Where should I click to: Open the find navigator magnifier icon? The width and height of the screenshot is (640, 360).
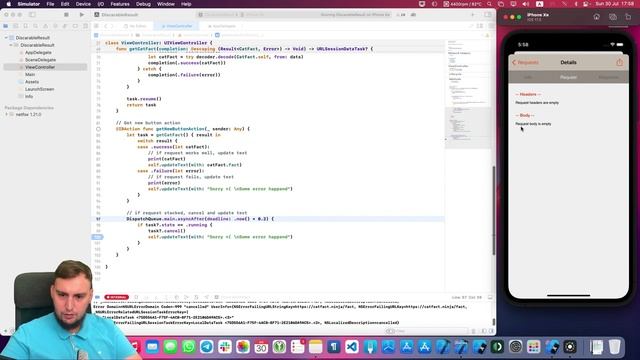(x=36, y=26)
